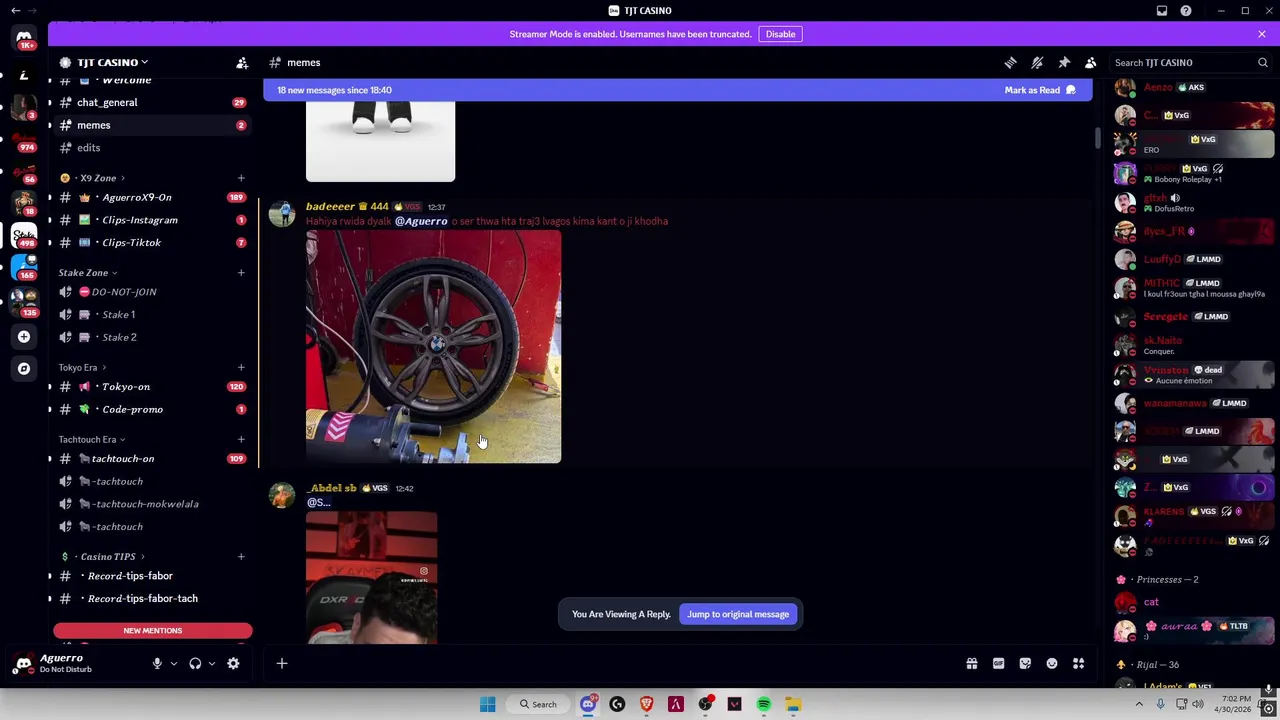Open the apps launcher icon
Image resolution: width=1280 pixels, height=720 pixels.
click(x=1078, y=663)
